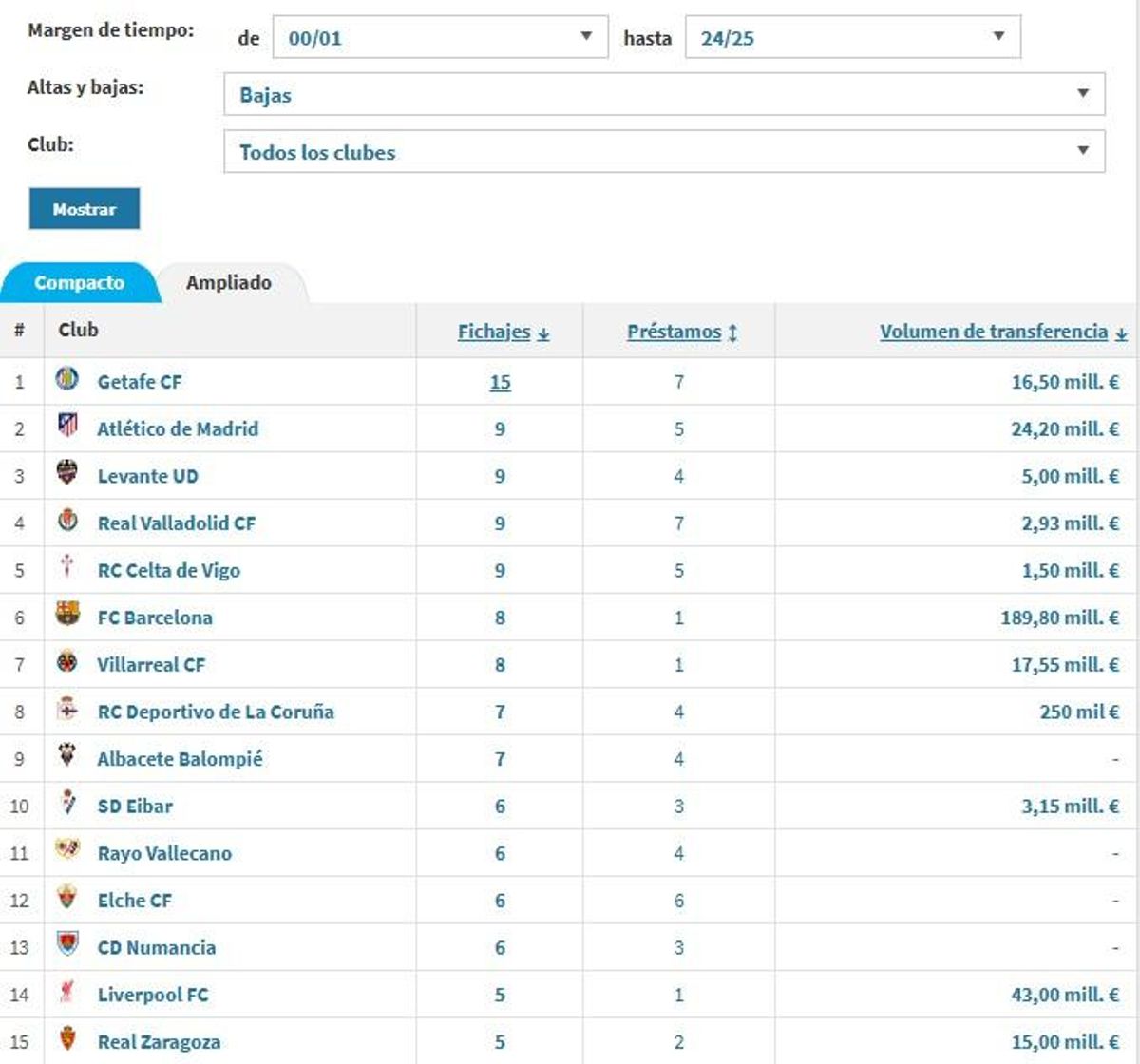Click Real Valladolid's 2,93 mill. € volume
This screenshot has height=1064, width=1140.
click(x=1070, y=522)
